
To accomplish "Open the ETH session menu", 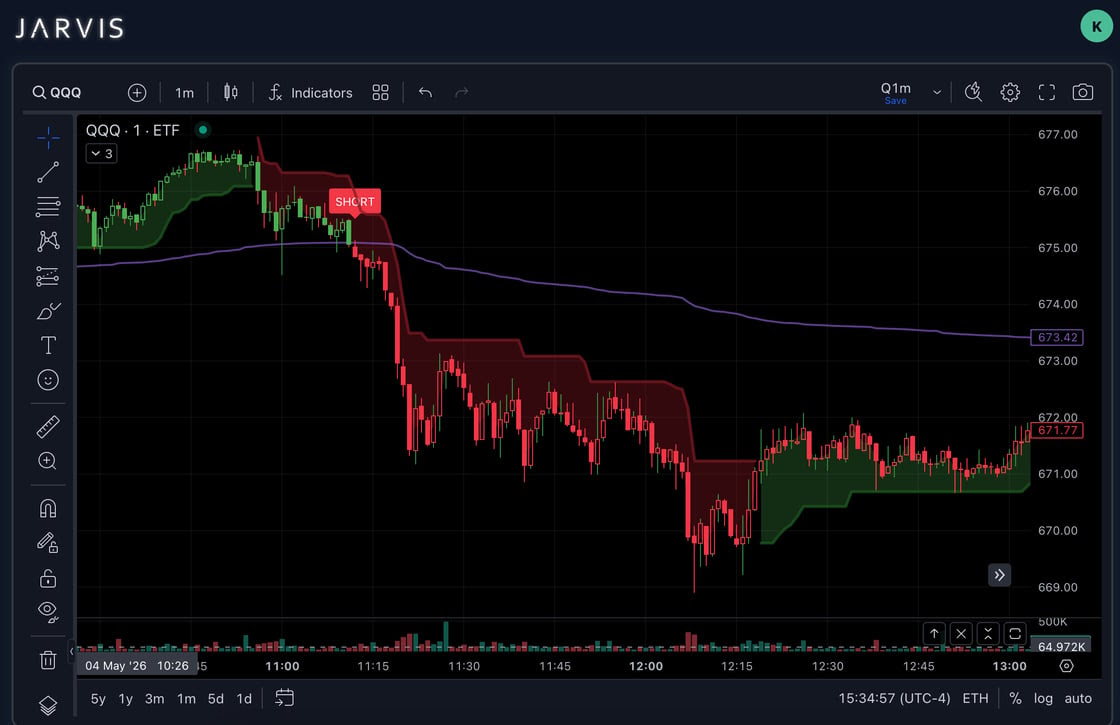I will click(975, 699).
